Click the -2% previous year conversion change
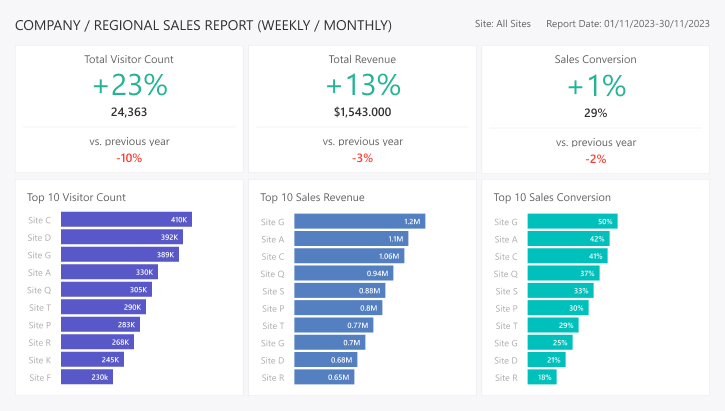Viewport: 725px width, 411px height. (596, 159)
